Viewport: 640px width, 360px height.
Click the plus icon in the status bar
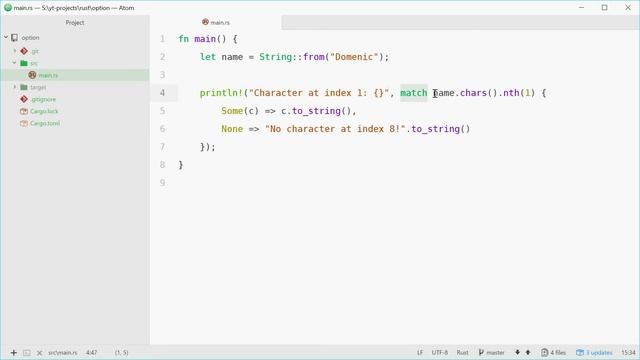tap(13, 353)
